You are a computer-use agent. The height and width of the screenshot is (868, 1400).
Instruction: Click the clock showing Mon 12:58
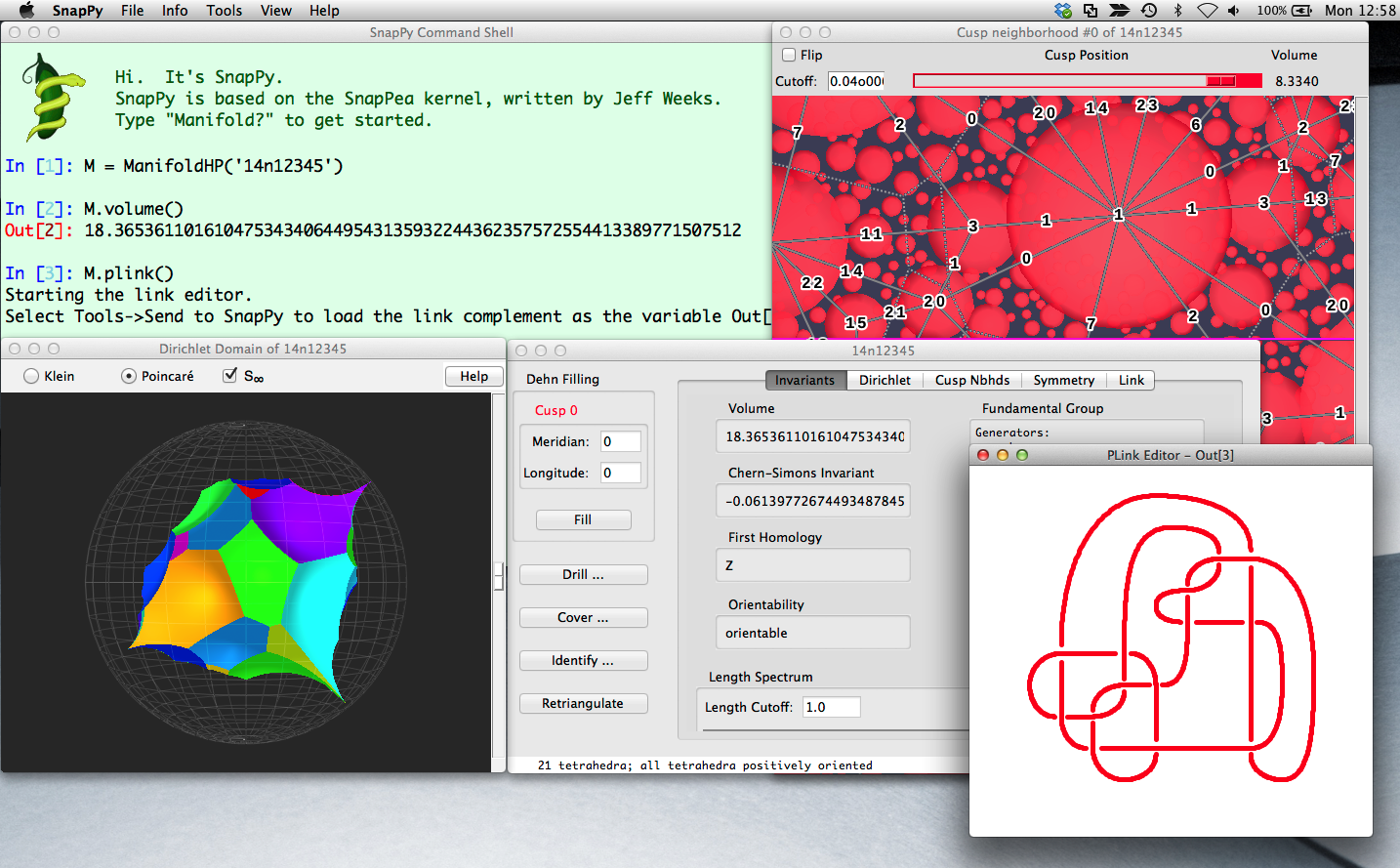pyautogui.click(x=1360, y=10)
